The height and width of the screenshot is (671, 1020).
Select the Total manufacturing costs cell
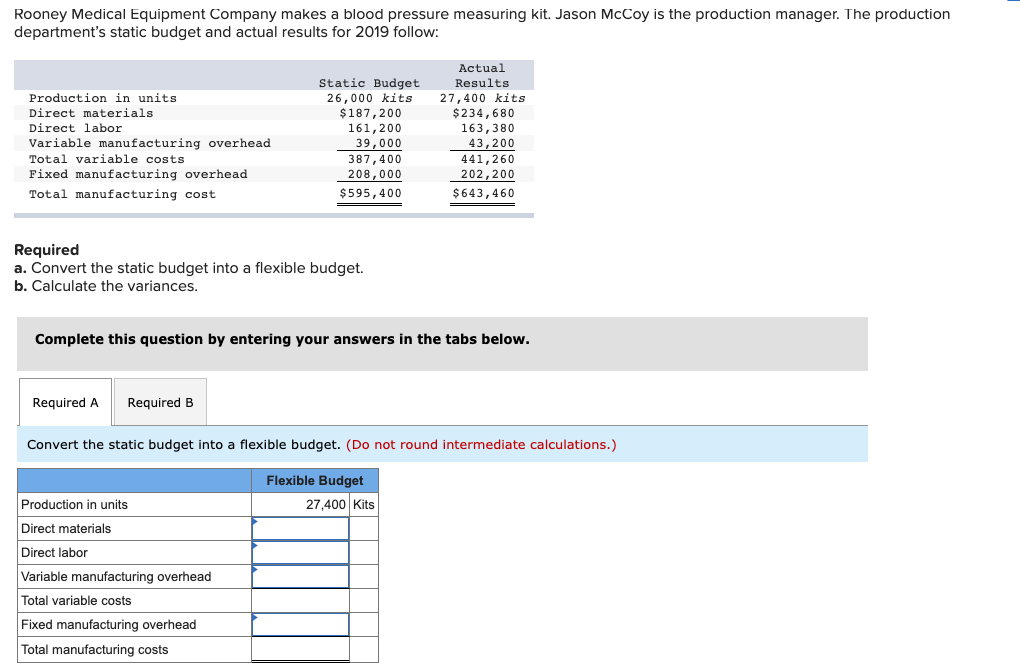[x=300, y=648]
